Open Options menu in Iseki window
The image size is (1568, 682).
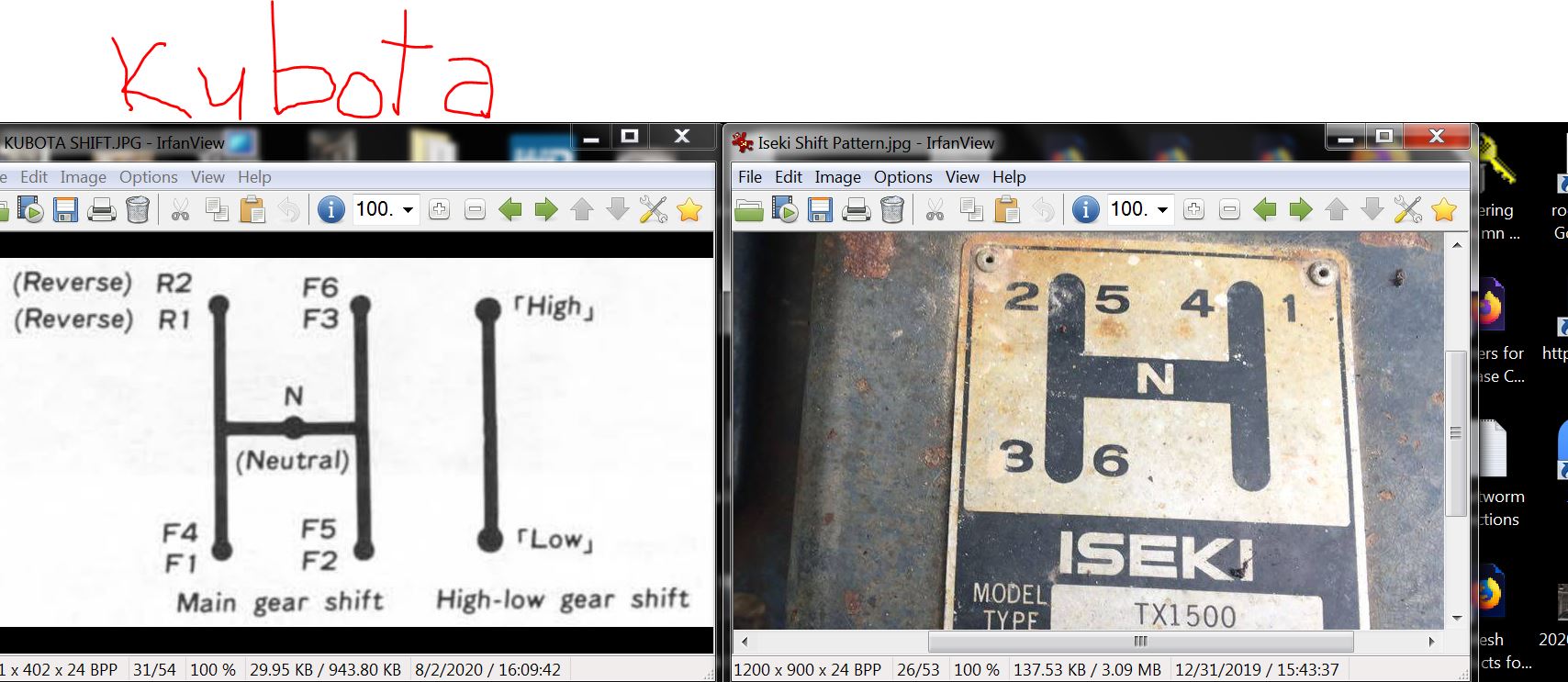(902, 177)
